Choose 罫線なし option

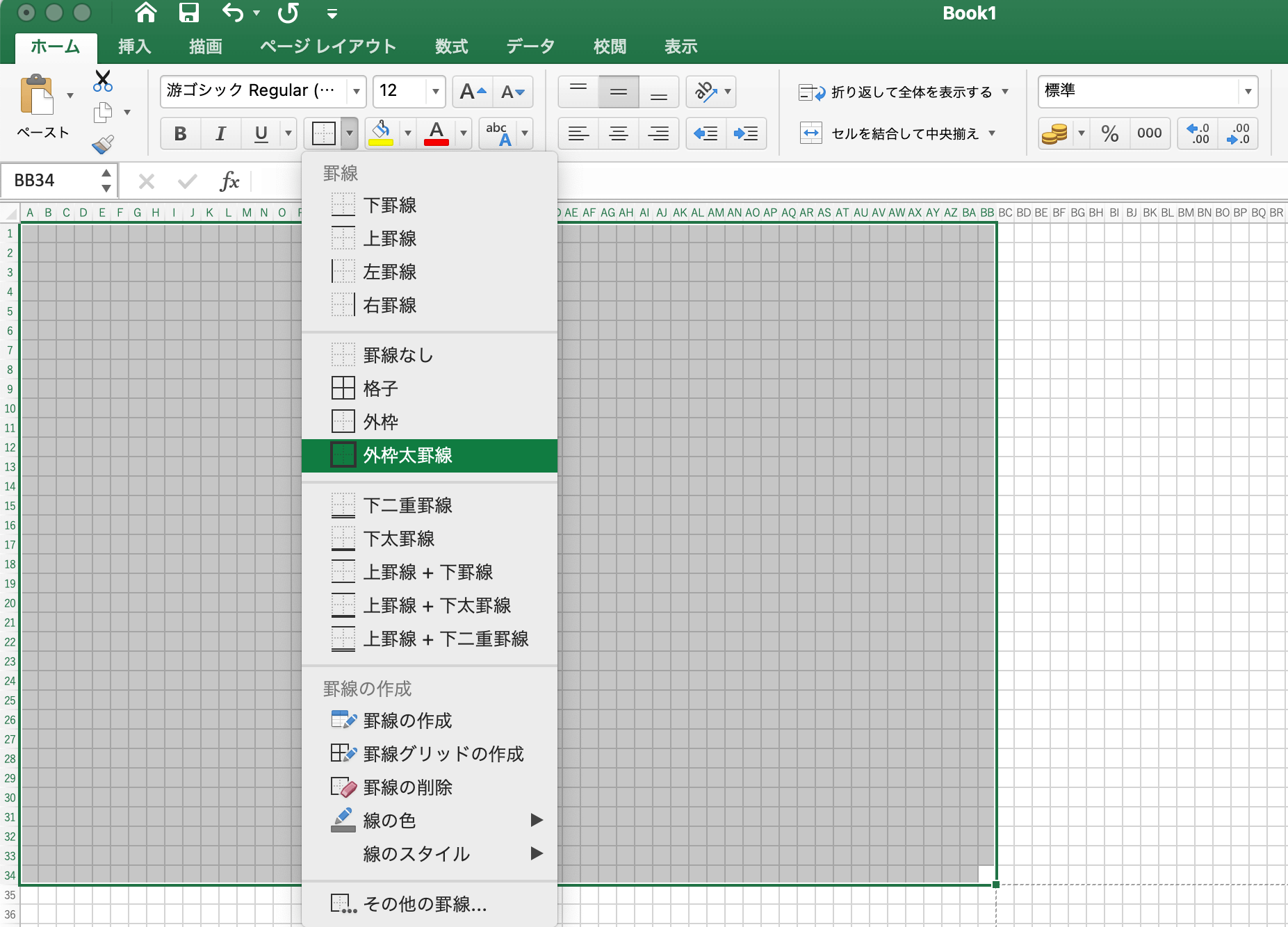[430, 355]
